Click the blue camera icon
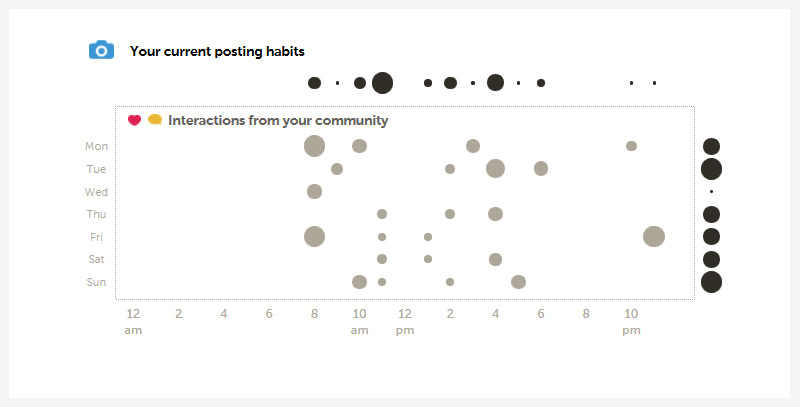This screenshot has height=407, width=800. [x=102, y=50]
